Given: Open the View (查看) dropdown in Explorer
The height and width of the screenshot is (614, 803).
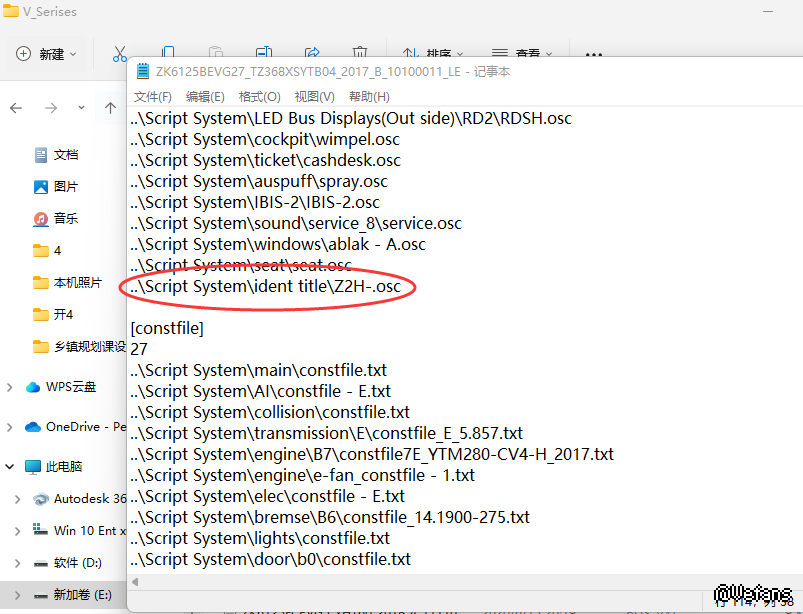Looking at the screenshot, I should pos(522,52).
